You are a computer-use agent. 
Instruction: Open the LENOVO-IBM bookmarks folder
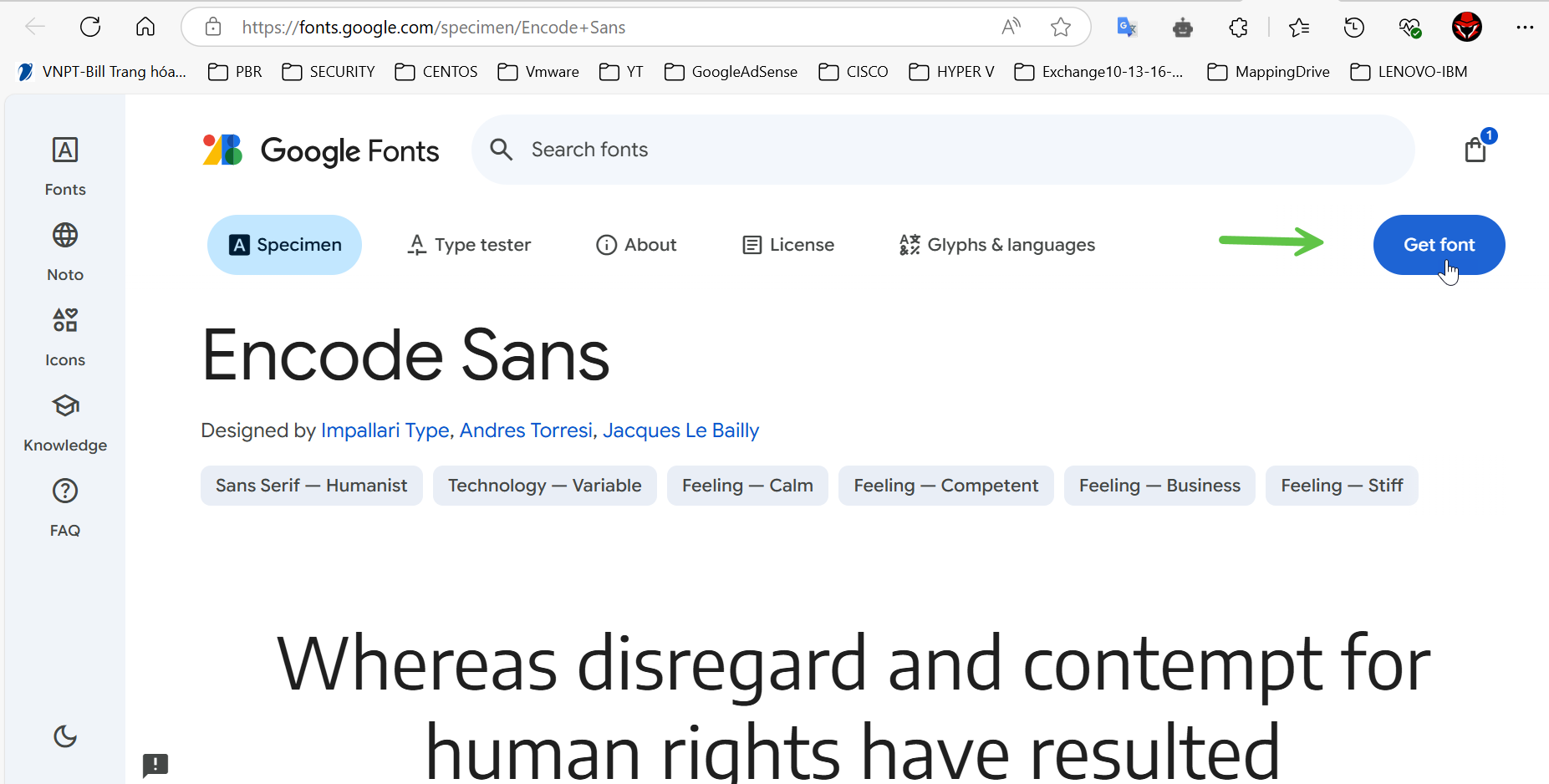tap(1409, 72)
